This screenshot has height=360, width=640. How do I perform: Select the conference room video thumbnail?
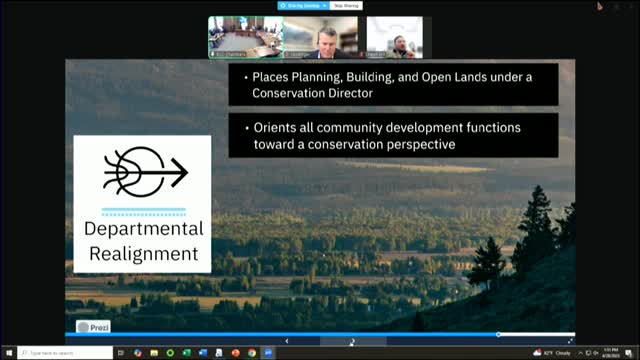246,37
